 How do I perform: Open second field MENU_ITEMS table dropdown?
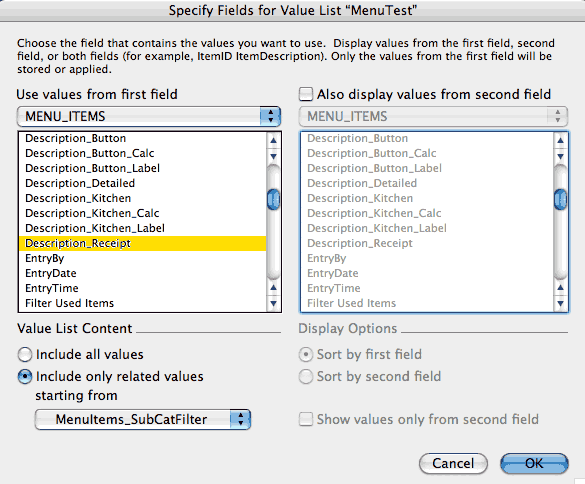(433, 116)
